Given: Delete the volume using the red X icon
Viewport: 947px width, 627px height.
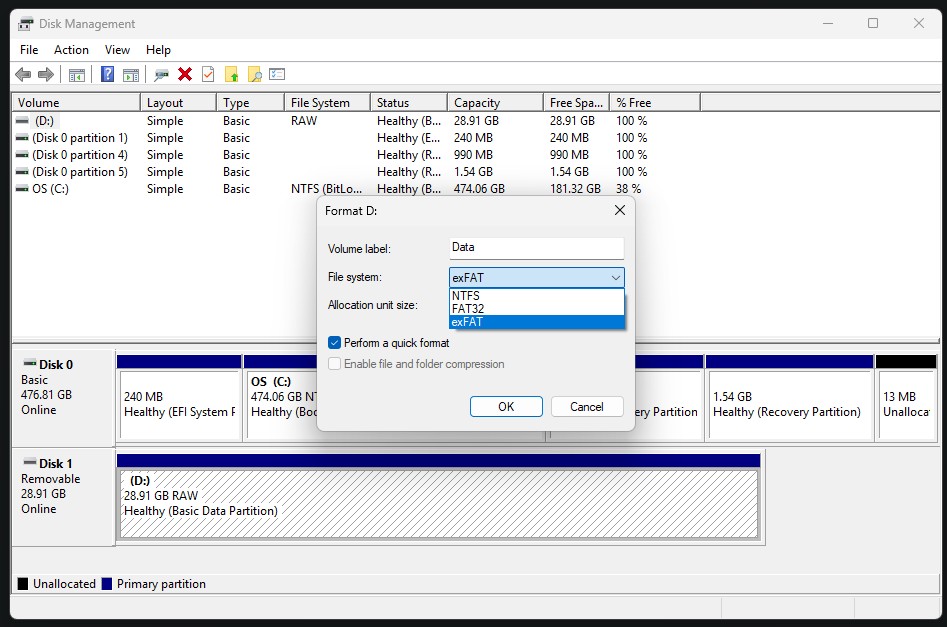Looking at the screenshot, I should [183, 73].
